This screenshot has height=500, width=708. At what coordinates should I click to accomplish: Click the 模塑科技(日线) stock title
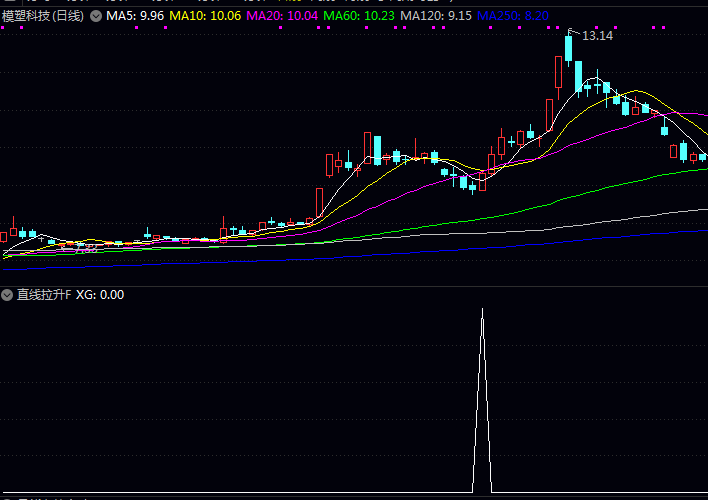[x=43, y=16]
